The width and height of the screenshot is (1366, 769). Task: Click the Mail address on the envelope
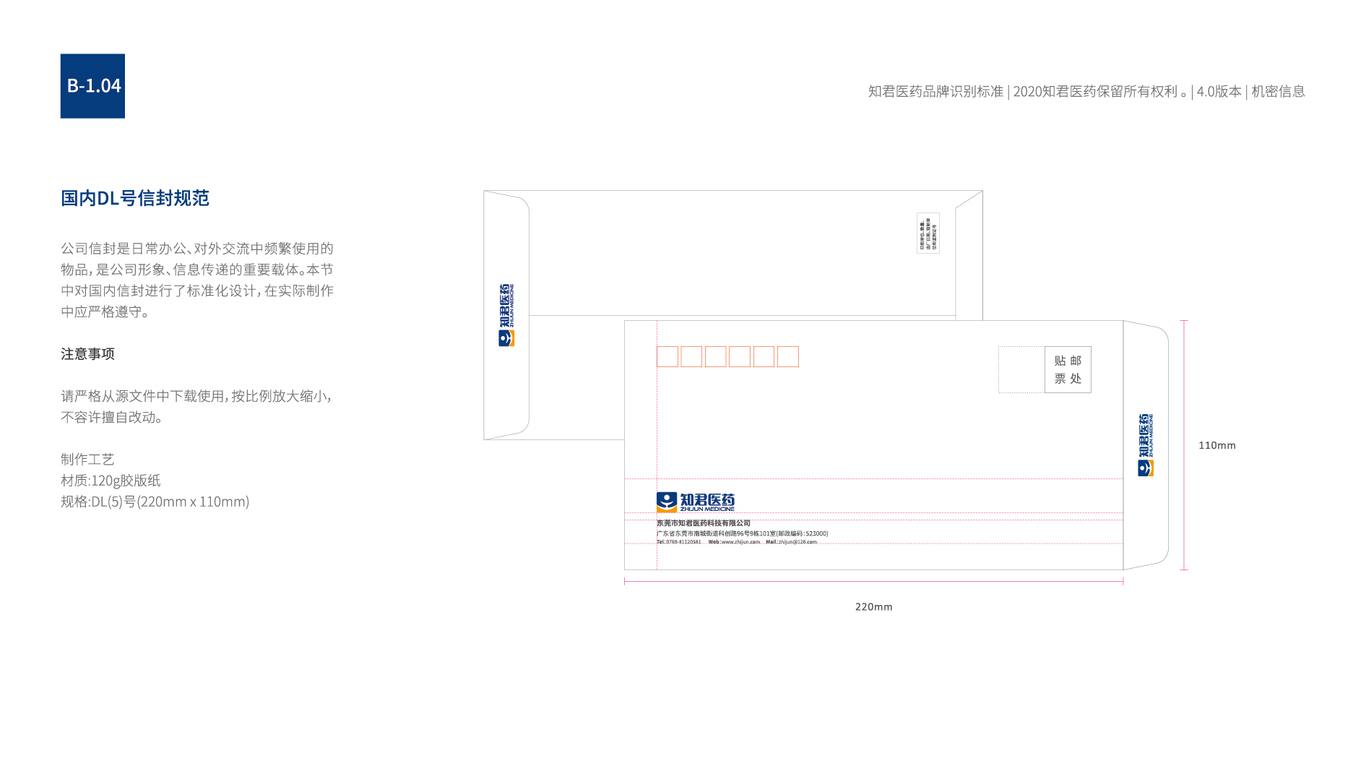(791, 542)
